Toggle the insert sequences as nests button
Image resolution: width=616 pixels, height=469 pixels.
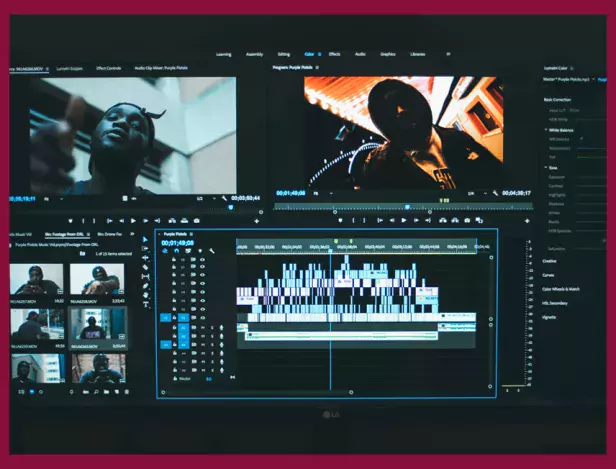pyautogui.click(x=165, y=251)
